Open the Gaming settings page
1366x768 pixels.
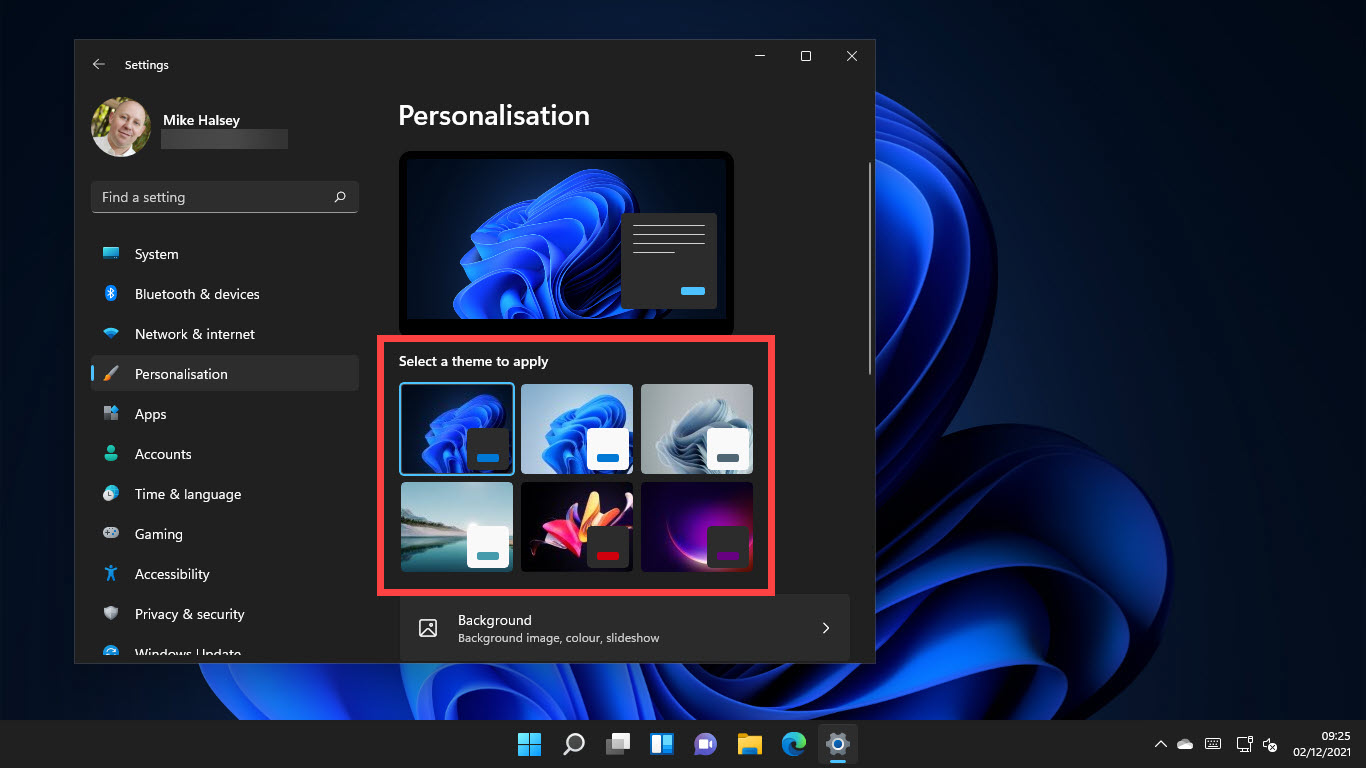[158, 534]
